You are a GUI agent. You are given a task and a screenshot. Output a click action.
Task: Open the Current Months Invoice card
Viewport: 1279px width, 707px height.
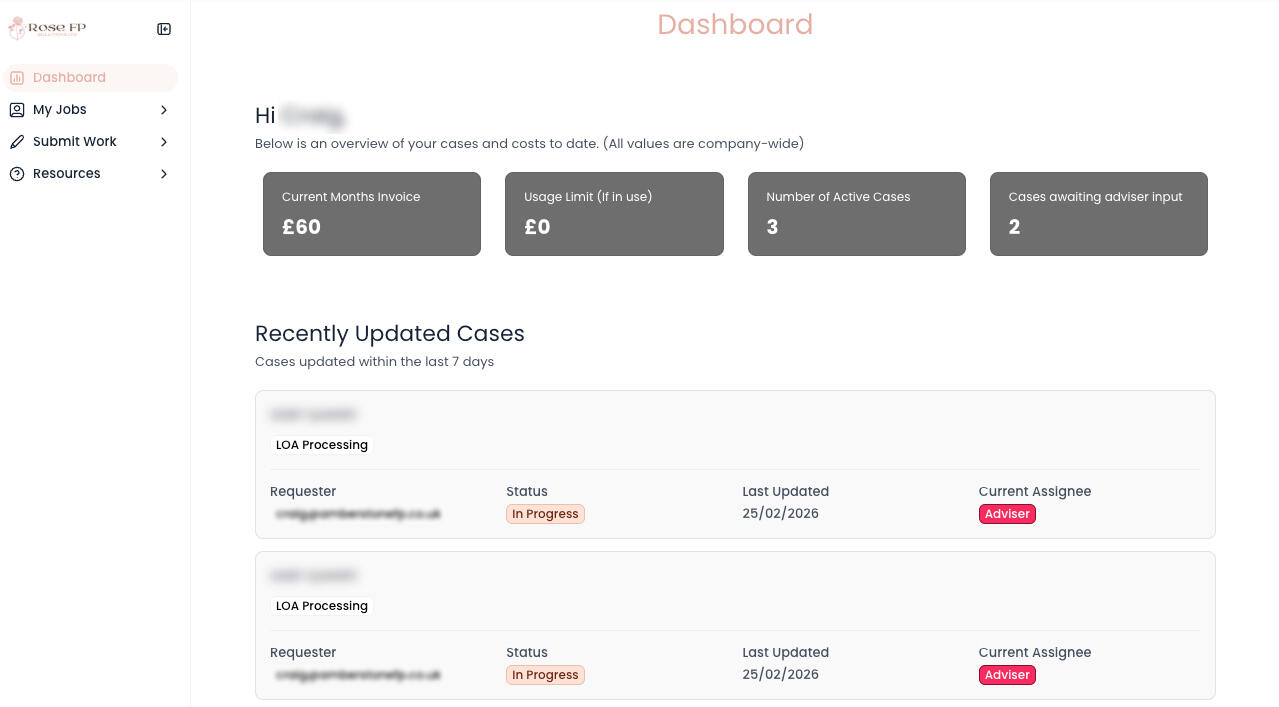[371, 214]
